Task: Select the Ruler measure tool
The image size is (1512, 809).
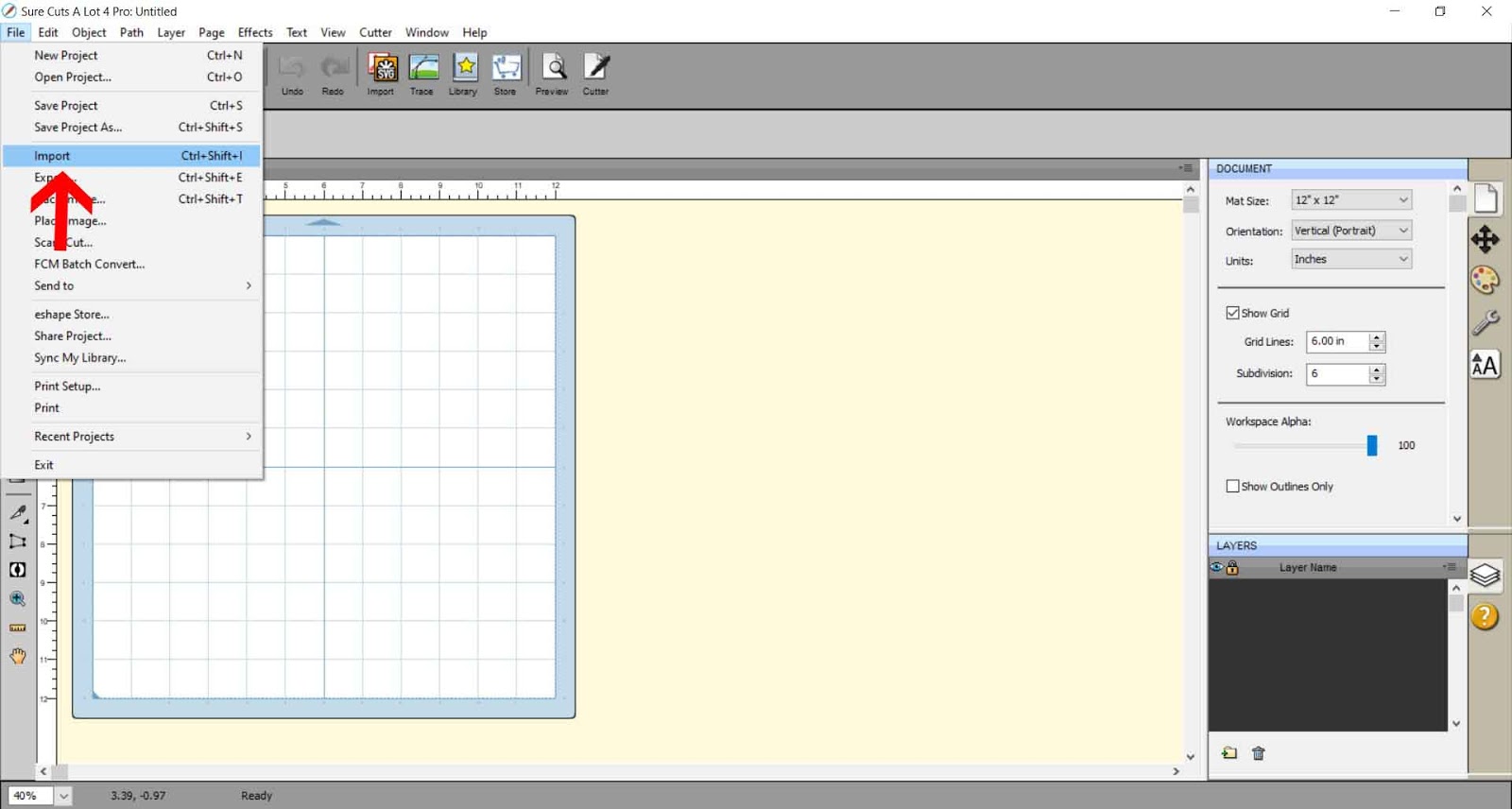Action: coord(18,628)
